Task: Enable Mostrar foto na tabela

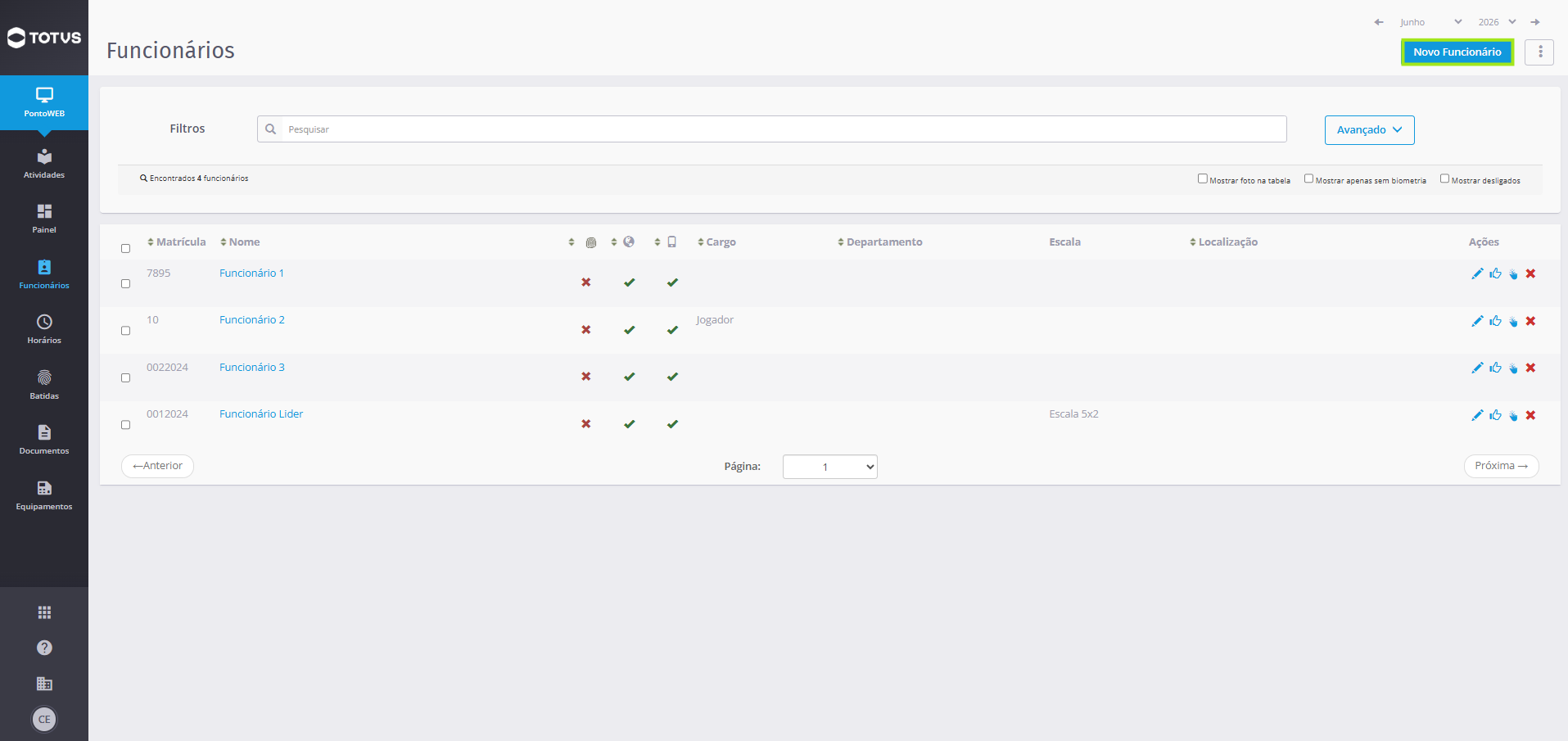Action: [x=1203, y=178]
